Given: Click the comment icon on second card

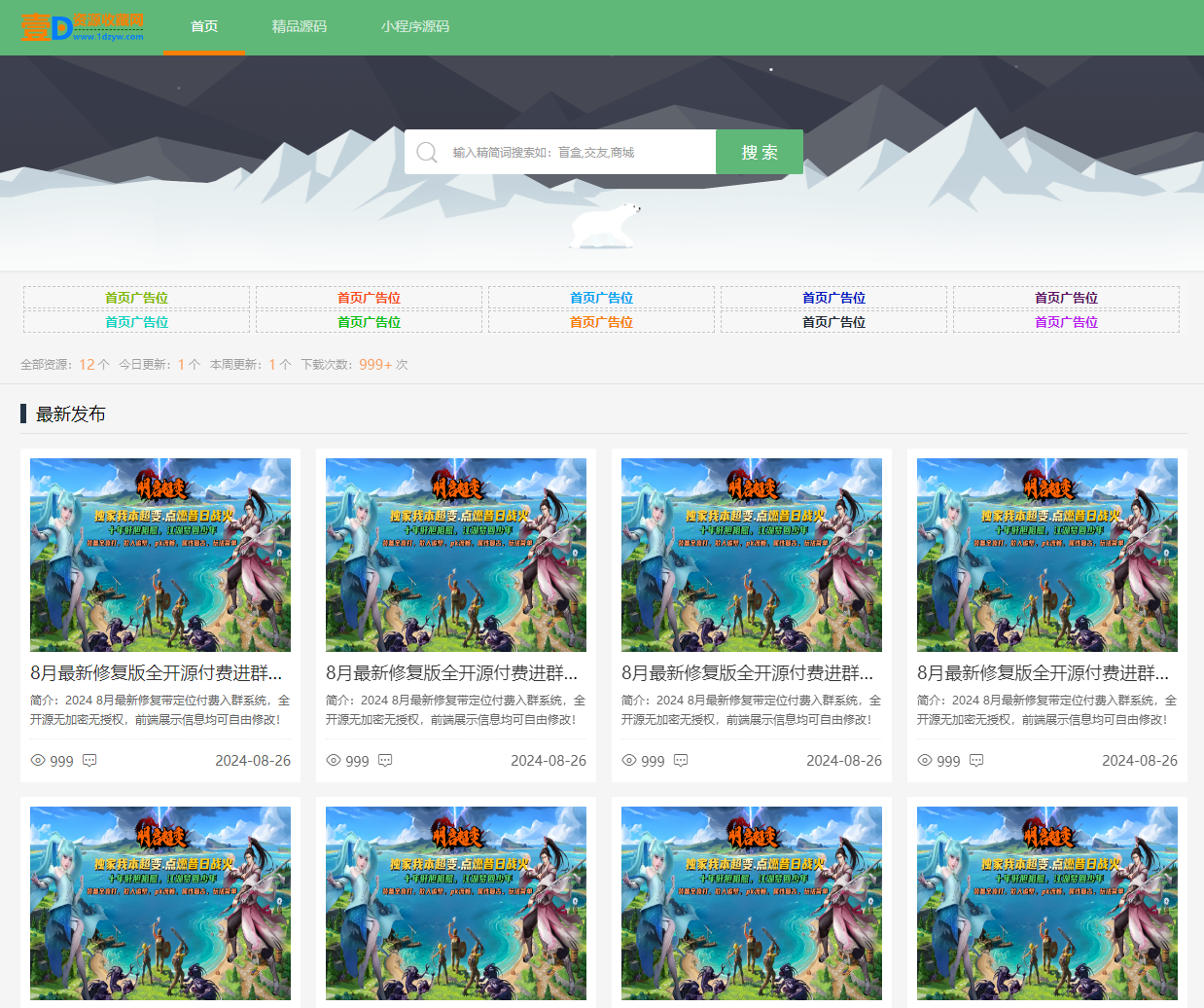Looking at the screenshot, I should pyautogui.click(x=385, y=761).
